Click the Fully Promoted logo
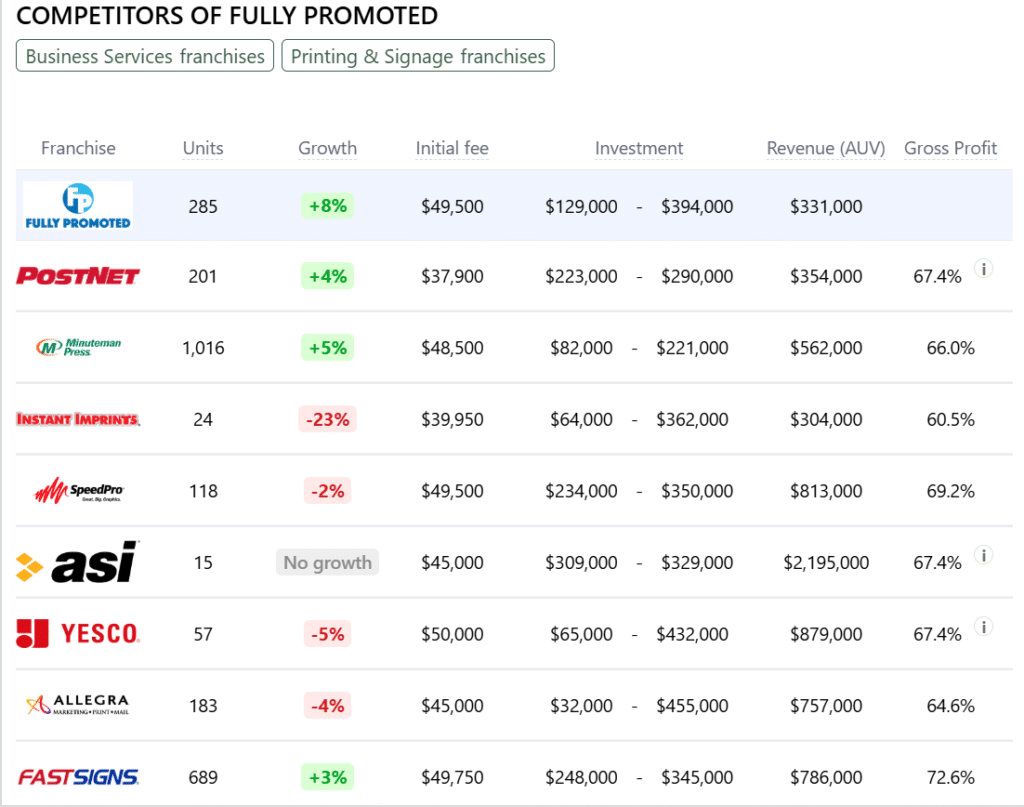The height and width of the screenshot is (807, 1024). click(78, 206)
